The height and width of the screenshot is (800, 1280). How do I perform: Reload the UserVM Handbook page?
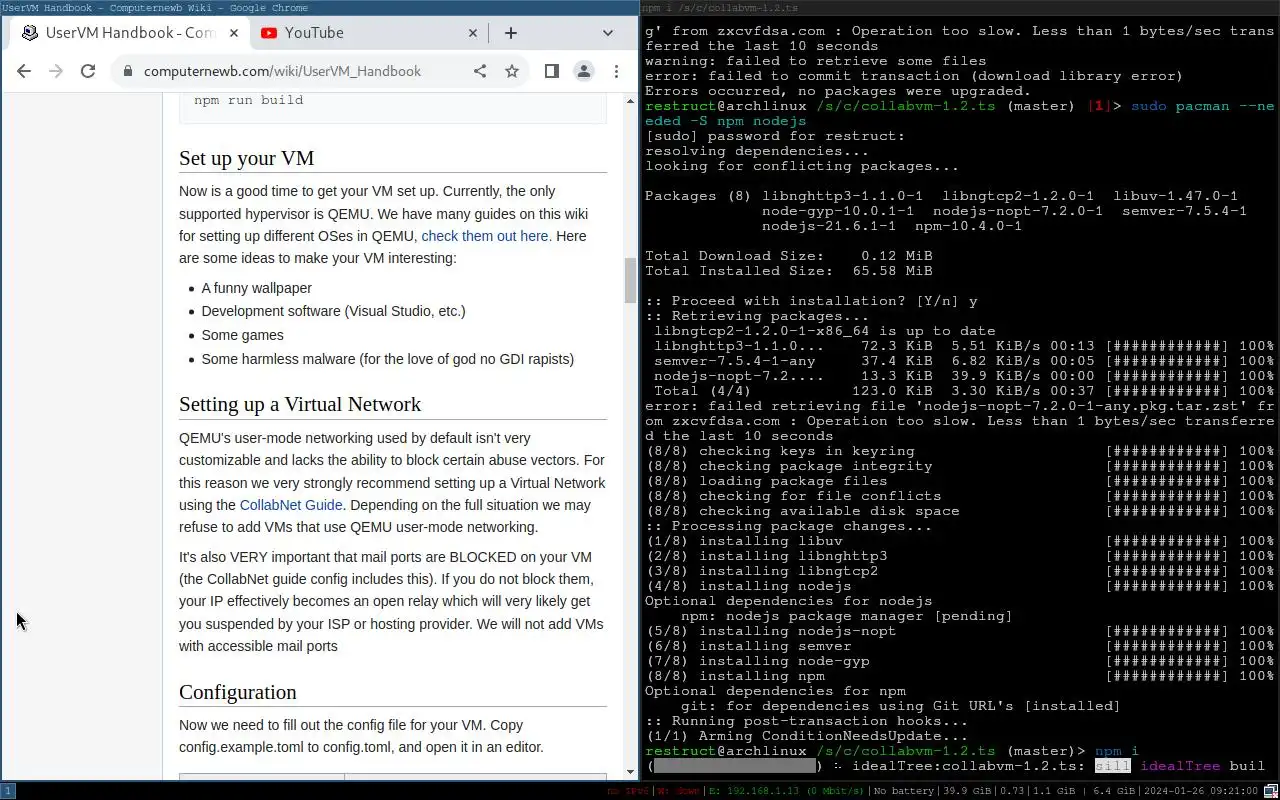(88, 71)
